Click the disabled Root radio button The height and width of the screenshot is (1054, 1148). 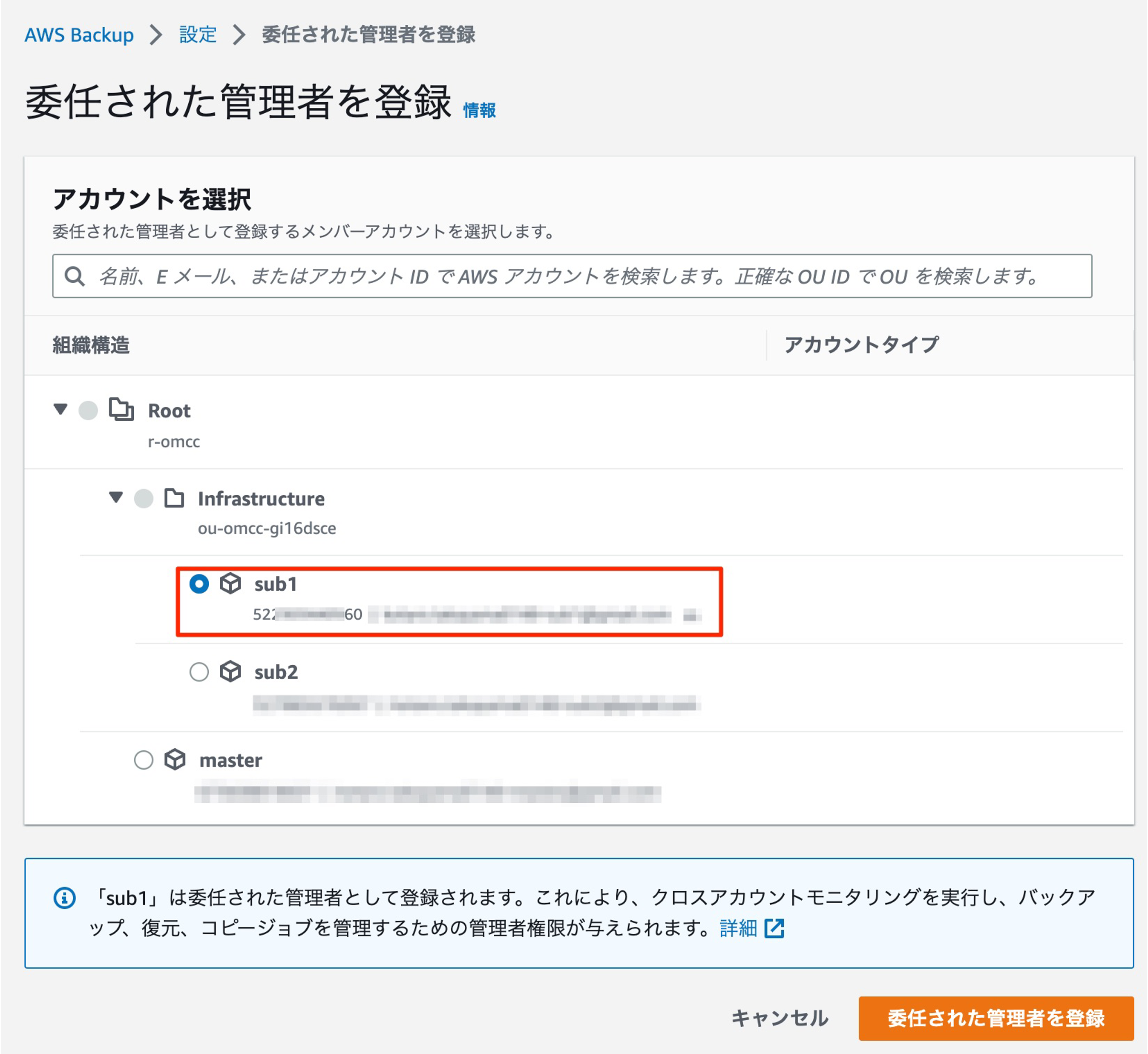(88, 410)
